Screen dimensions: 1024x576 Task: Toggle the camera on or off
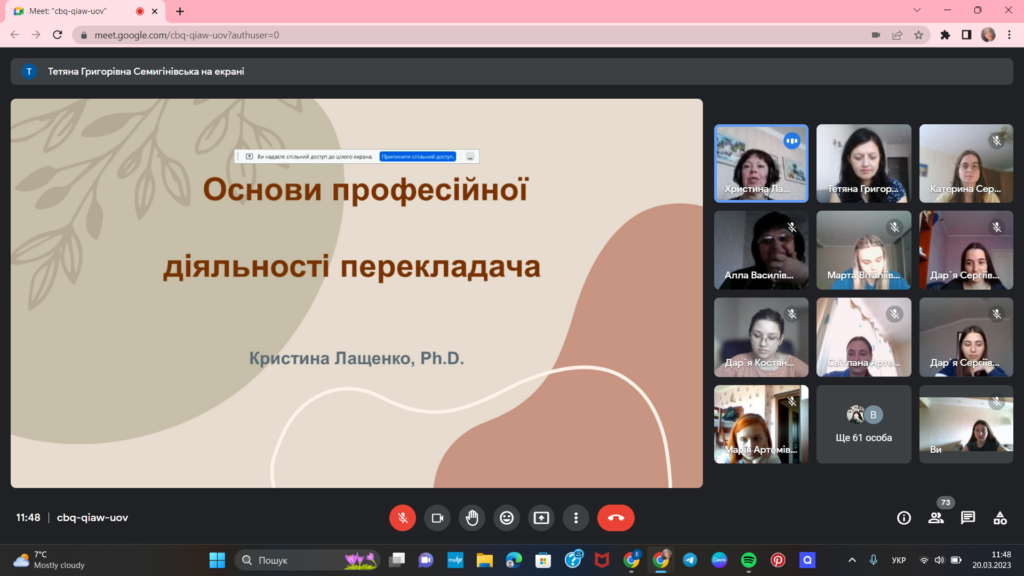point(437,517)
